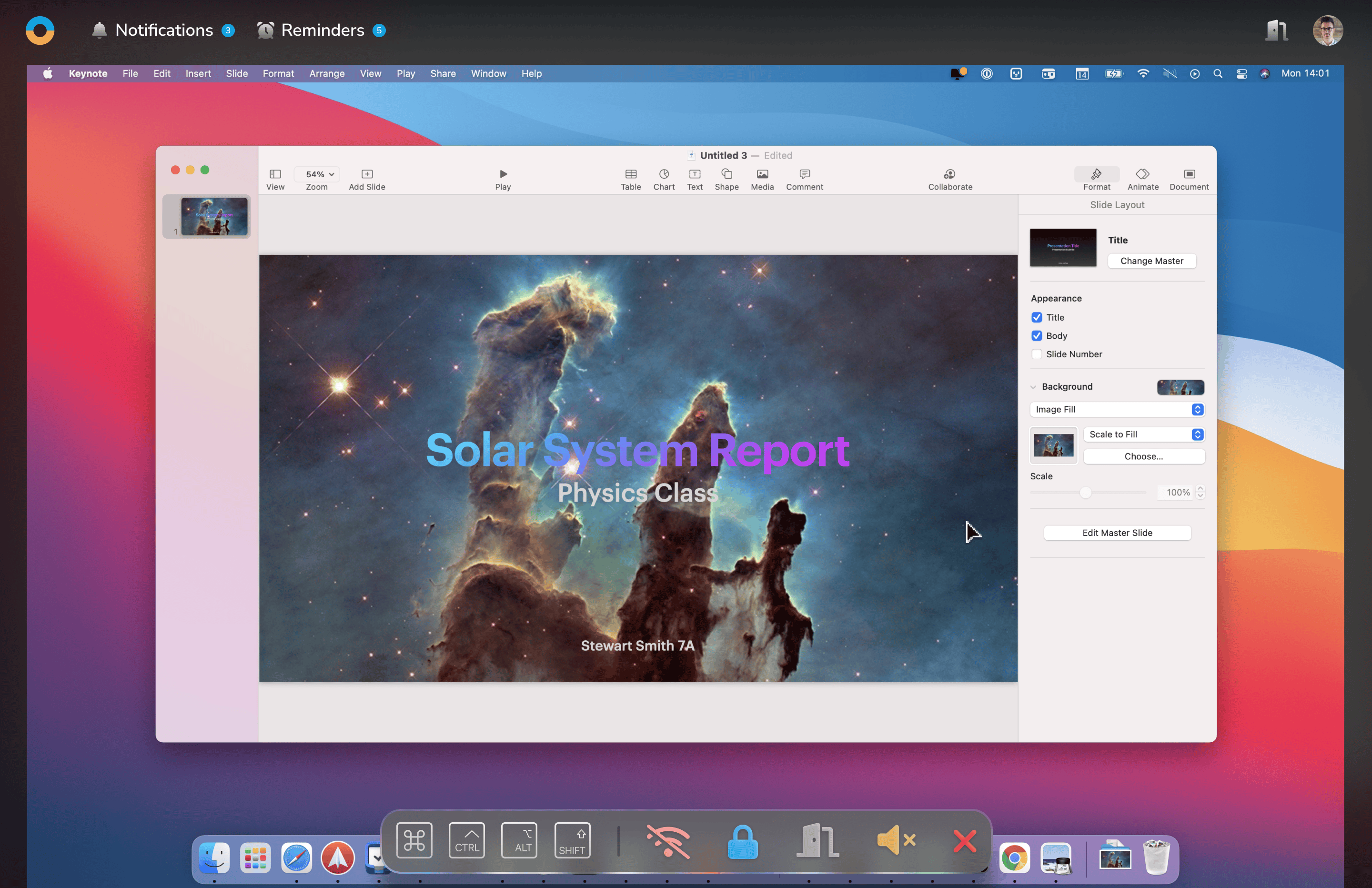Uncheck the Title appearance checkbox
This screenshot has height=888, width=1372.
coord(1037,317)
